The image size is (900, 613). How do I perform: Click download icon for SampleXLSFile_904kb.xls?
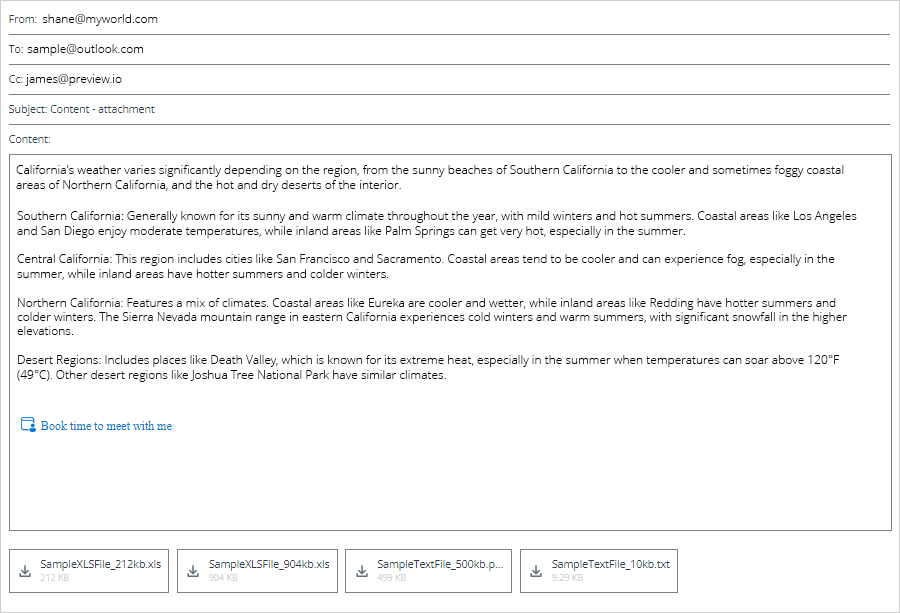pos(193,571)
